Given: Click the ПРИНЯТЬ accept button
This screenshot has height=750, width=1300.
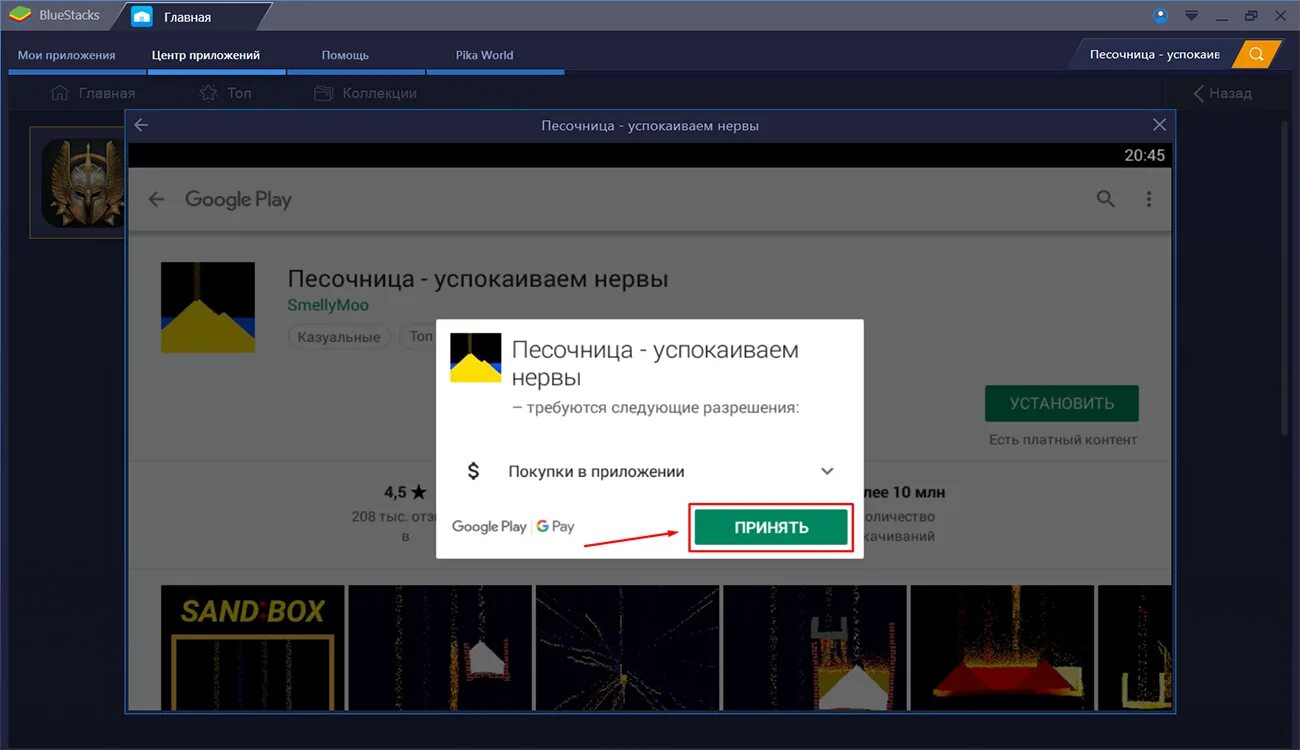Looking at the screenshot, I should coord(771,527).
